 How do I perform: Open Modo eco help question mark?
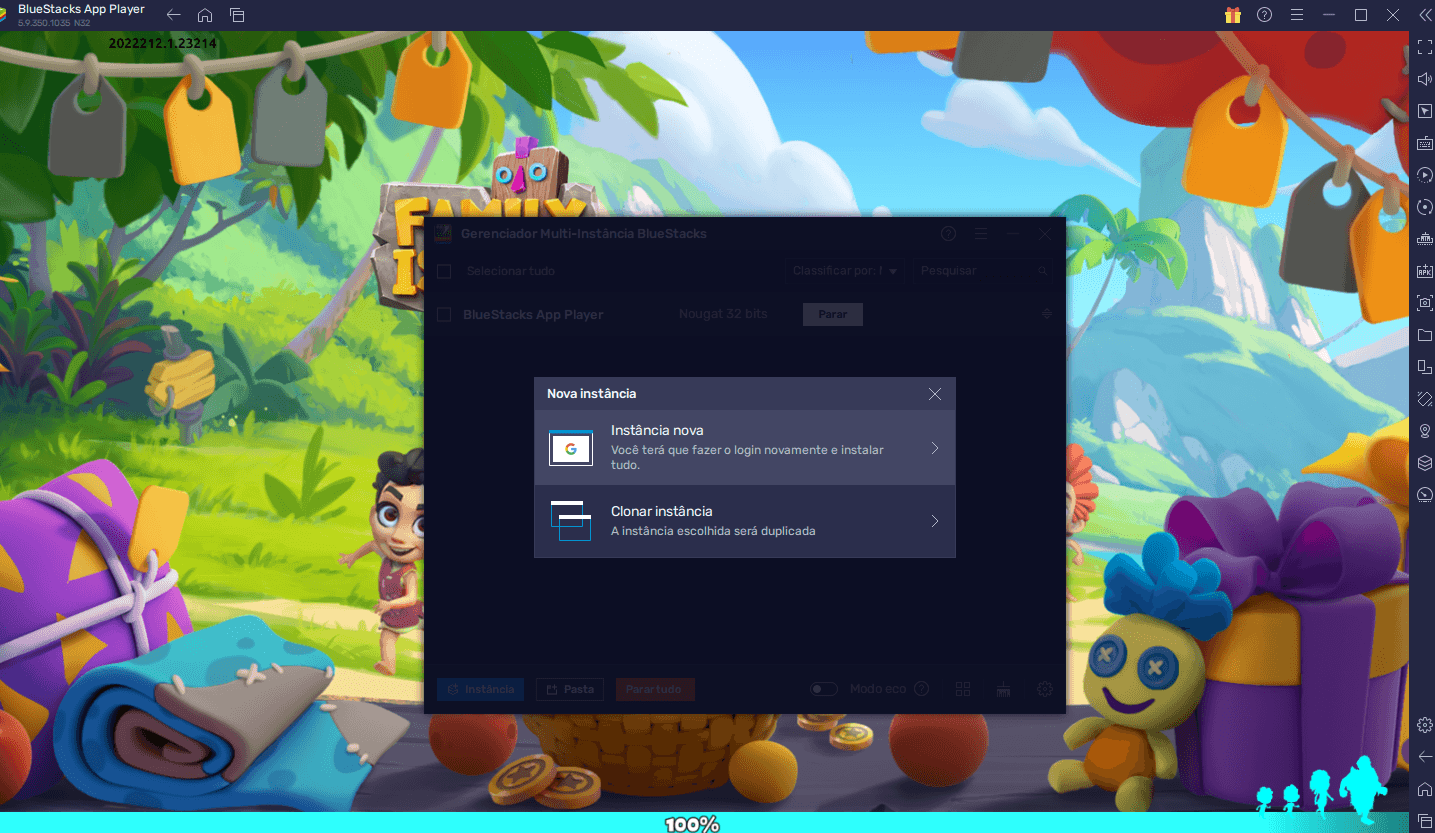pyautogui.click(x=922, y=689)
